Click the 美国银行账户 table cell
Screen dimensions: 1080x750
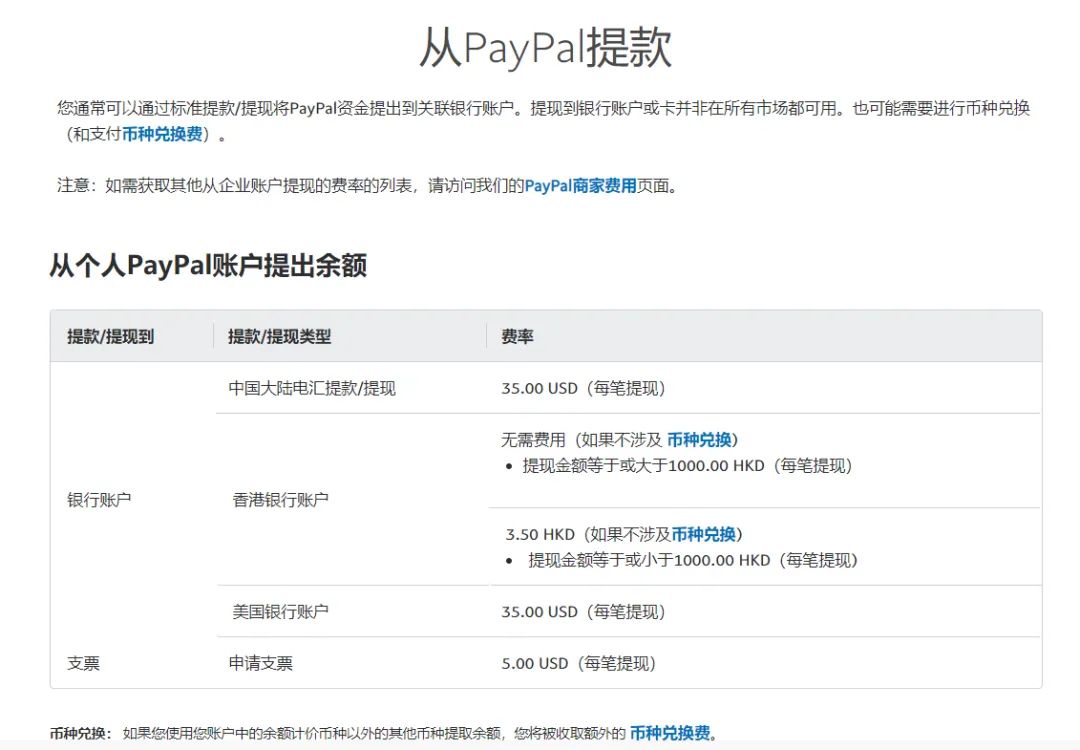tap(280, 611)
